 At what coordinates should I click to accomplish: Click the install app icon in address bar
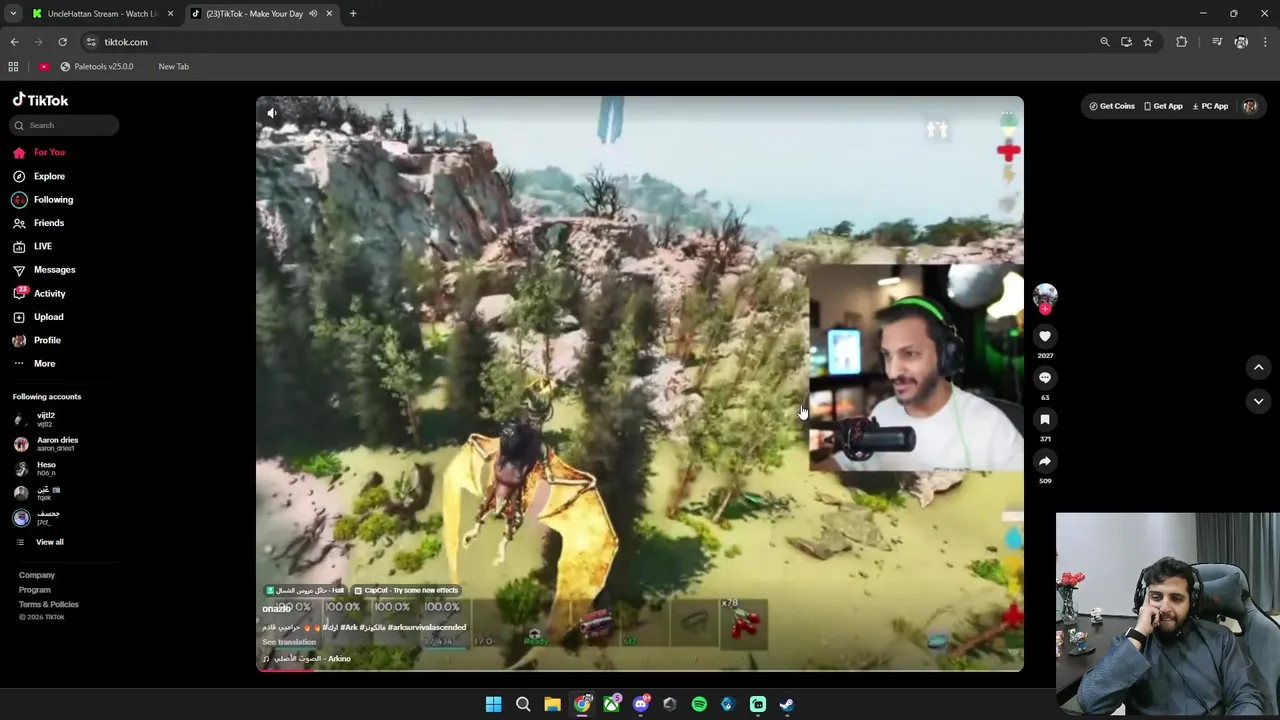tap(1126, 42)
